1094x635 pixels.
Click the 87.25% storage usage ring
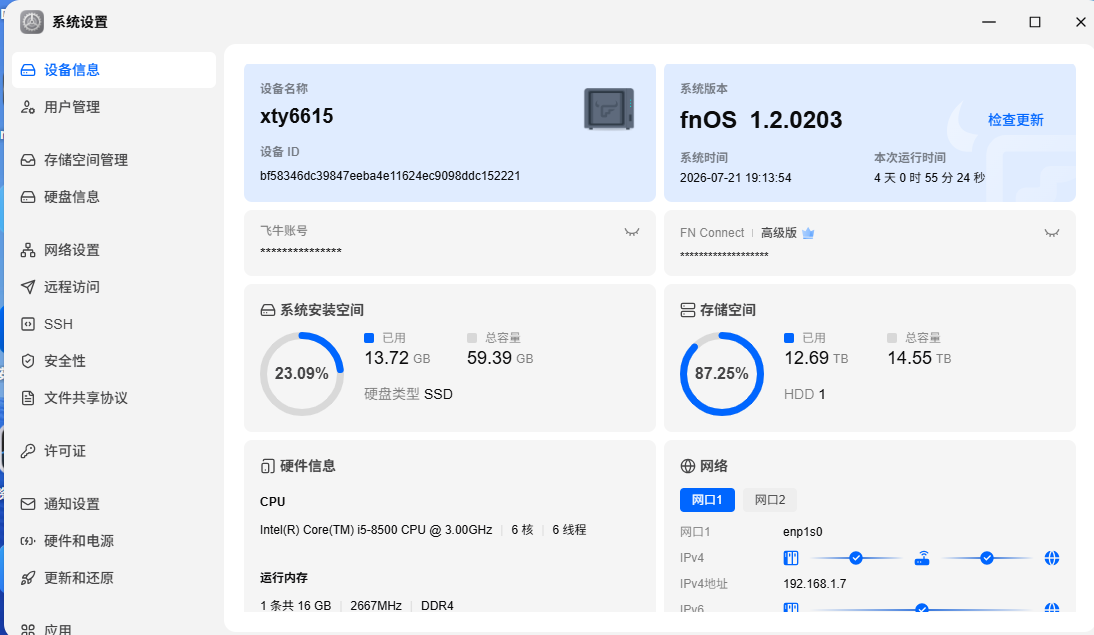pyautogui.click(x=721, y=374)
